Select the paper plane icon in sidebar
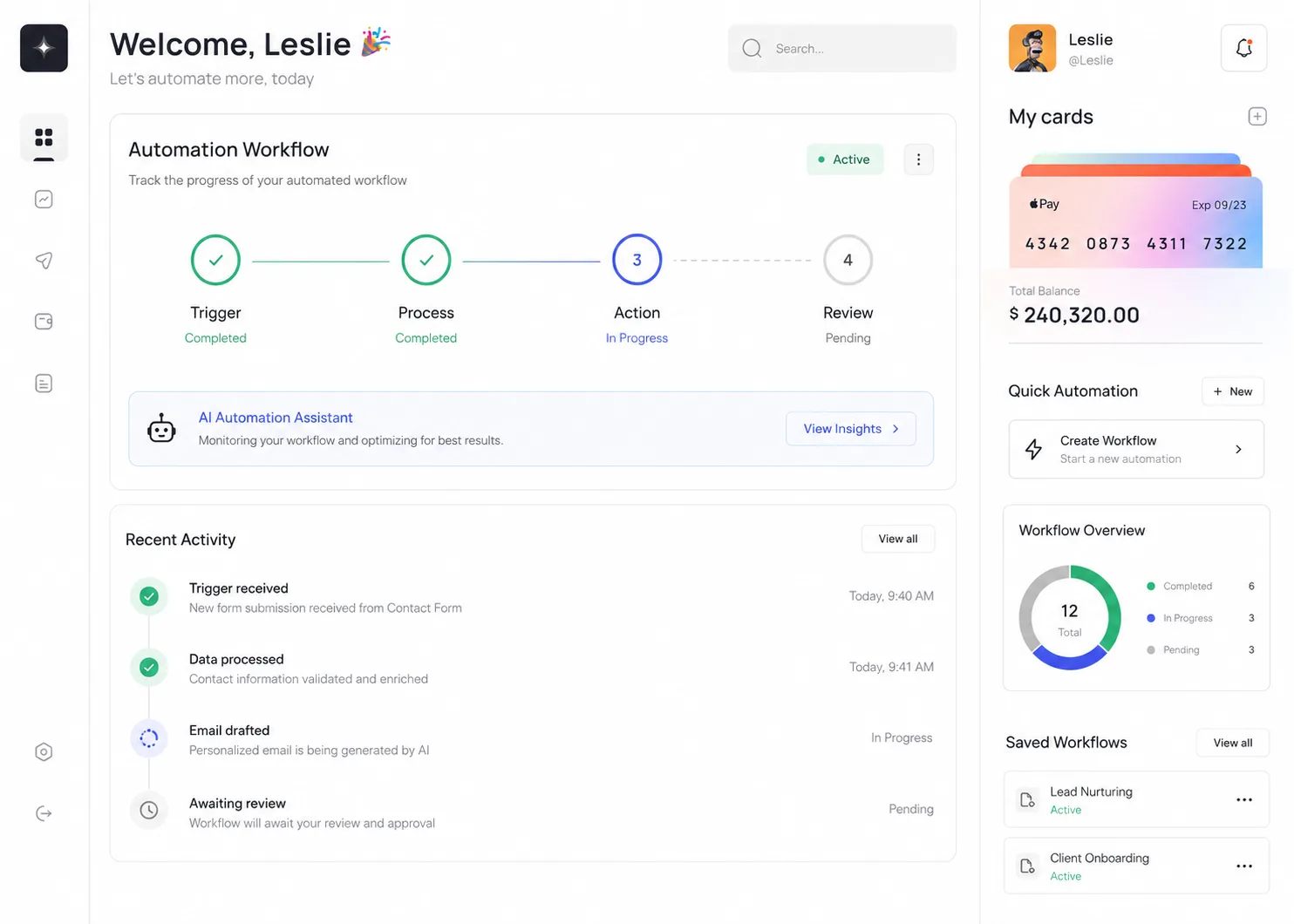1294x924 pixels. tap(44, 261)
